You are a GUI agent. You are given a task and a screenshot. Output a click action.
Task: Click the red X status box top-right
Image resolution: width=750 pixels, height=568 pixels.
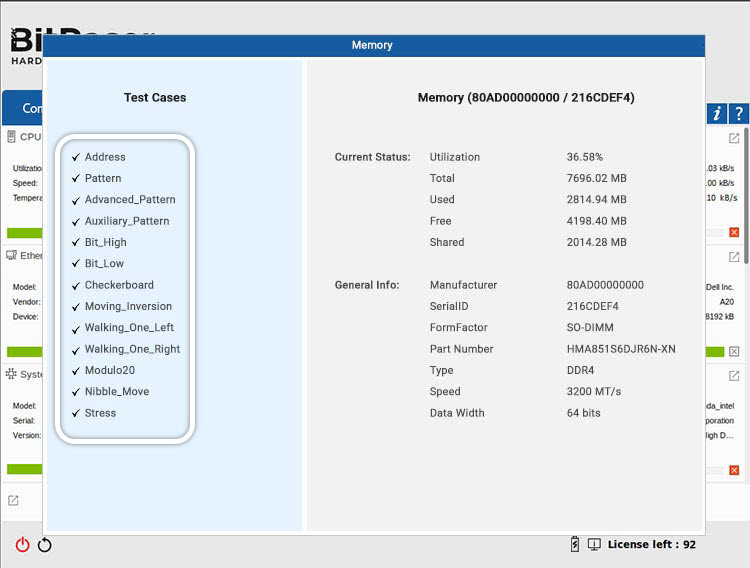[x=734, y=232]
